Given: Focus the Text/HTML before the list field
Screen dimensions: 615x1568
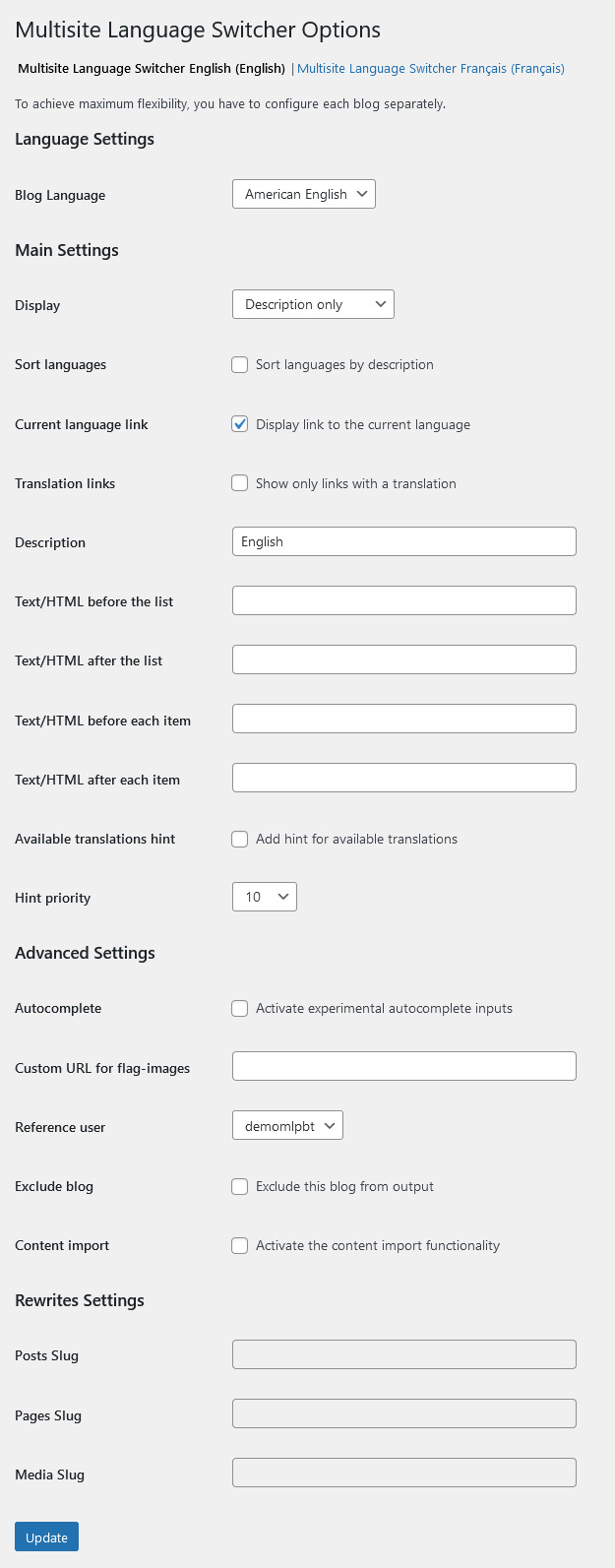Looking at the screenshot, I should tap(403, 601).
